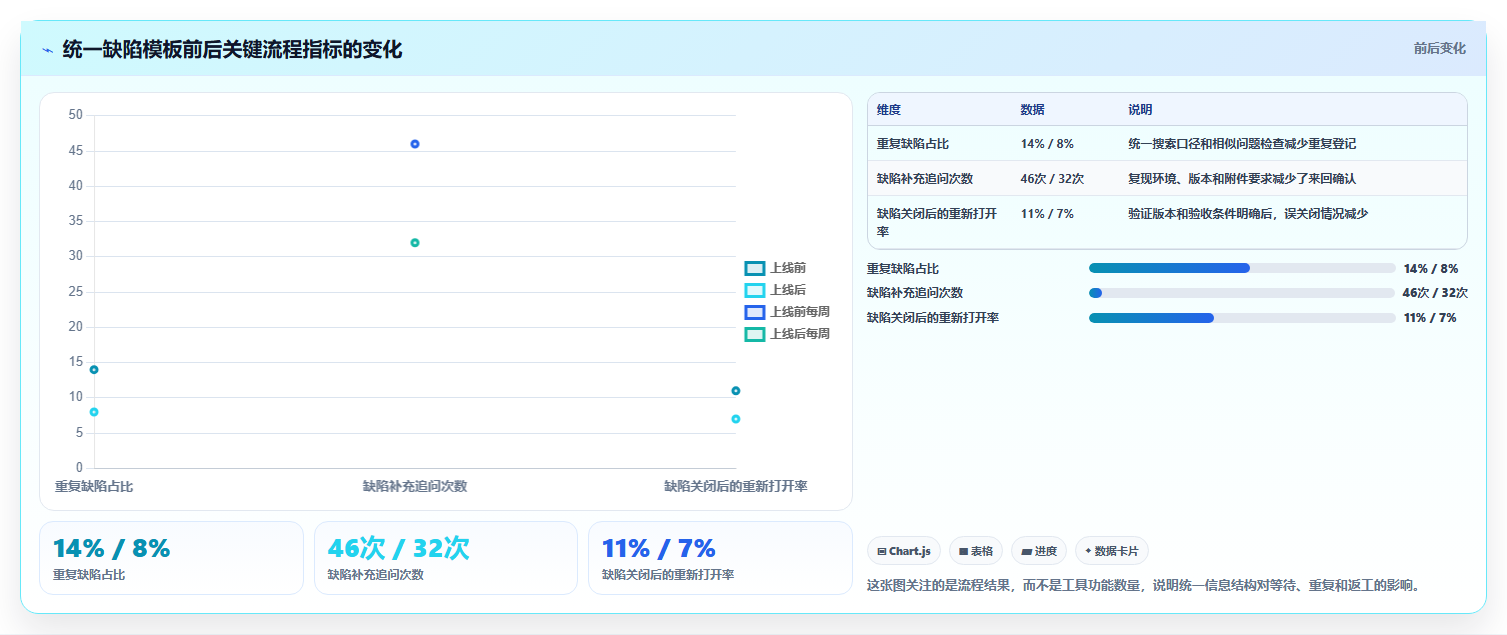Click description 验证版本和验收条件明确后，误关闭情况减少
The height and width of the screenshot is (635, 1507).
(1248, 213)
